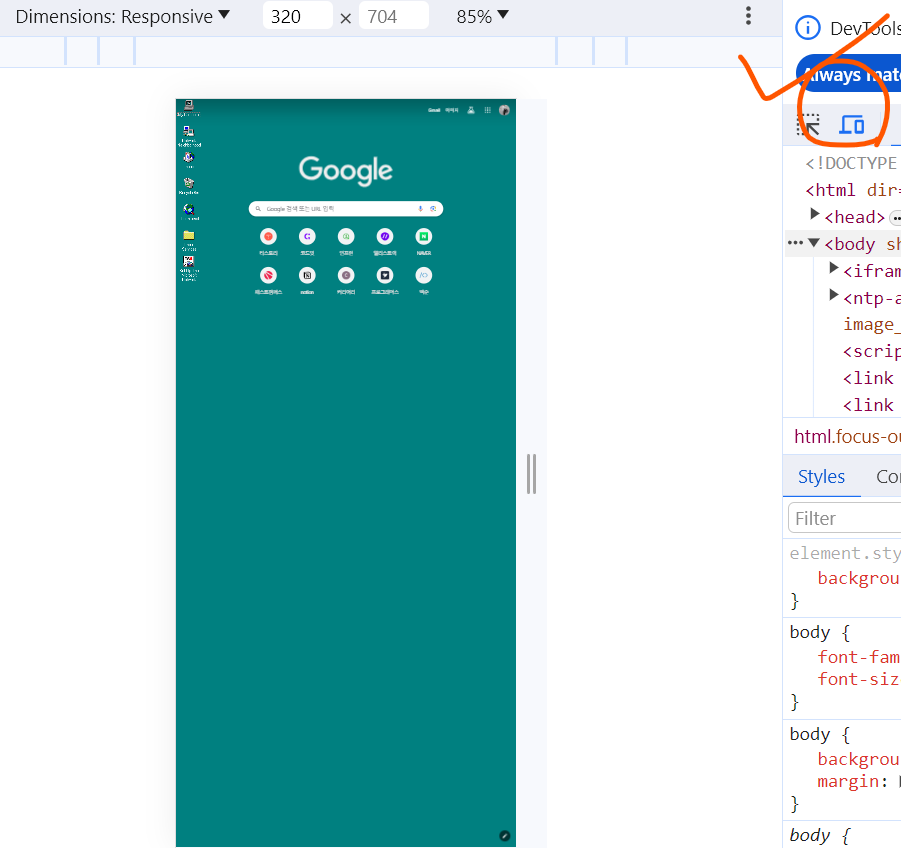Open the green leaf shortcut tile
Image resolution: width=901 pixels, height=848 pixels.
[346, 236]
